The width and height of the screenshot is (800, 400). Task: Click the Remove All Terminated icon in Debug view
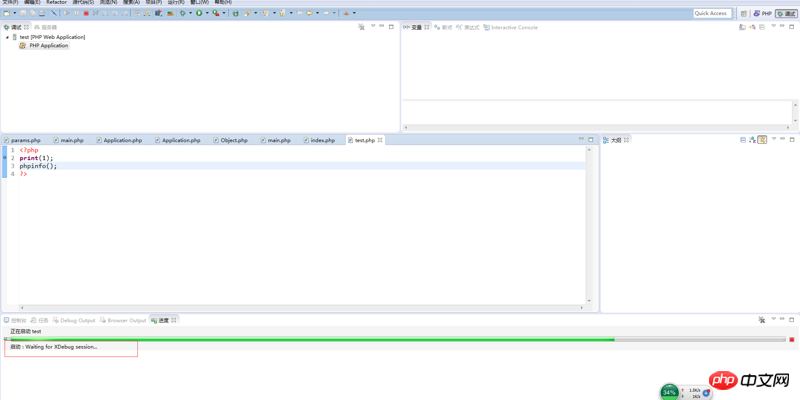coord(361,27)
